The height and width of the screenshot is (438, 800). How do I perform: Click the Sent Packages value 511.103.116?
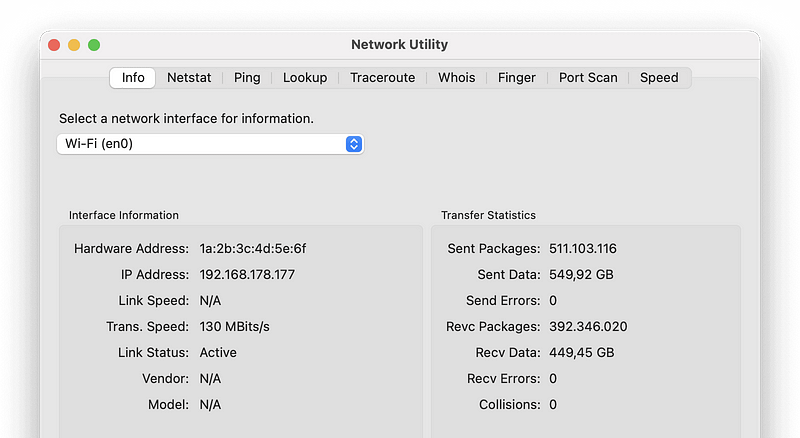(x=583, y=249)
